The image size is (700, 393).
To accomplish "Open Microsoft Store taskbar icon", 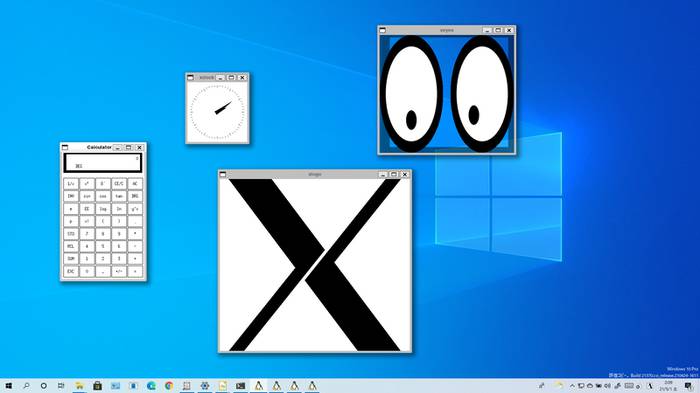I will click(97, 386).
